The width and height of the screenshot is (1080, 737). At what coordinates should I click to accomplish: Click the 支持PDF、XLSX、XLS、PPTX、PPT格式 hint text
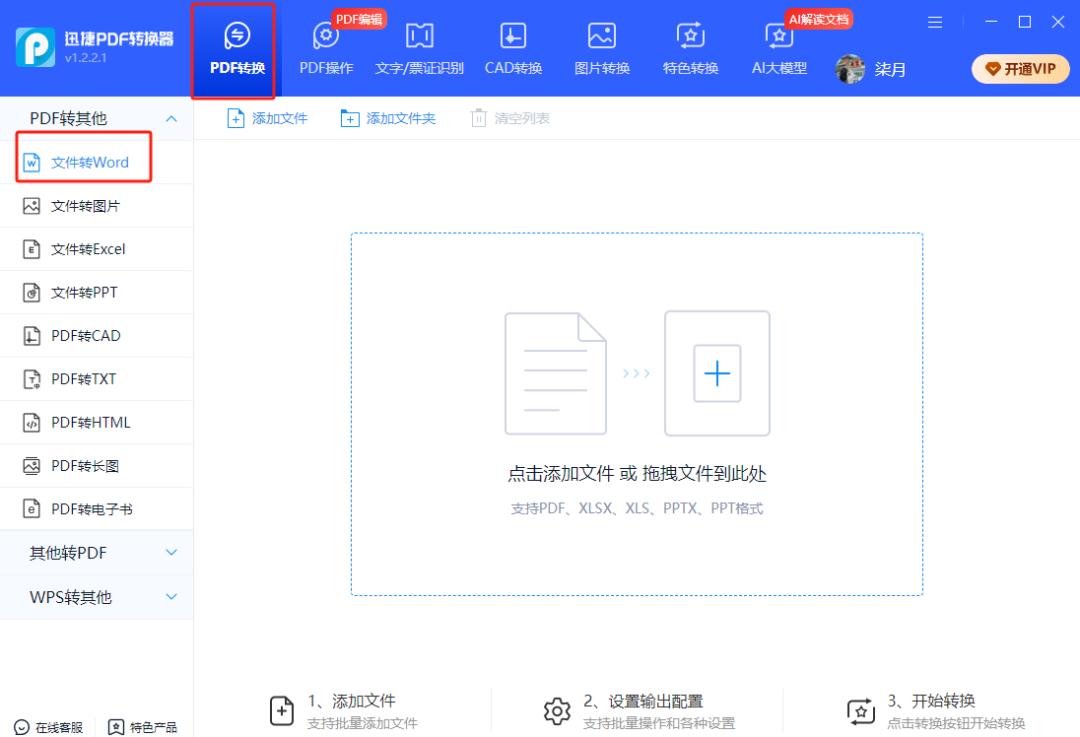[x=637, y=509]
